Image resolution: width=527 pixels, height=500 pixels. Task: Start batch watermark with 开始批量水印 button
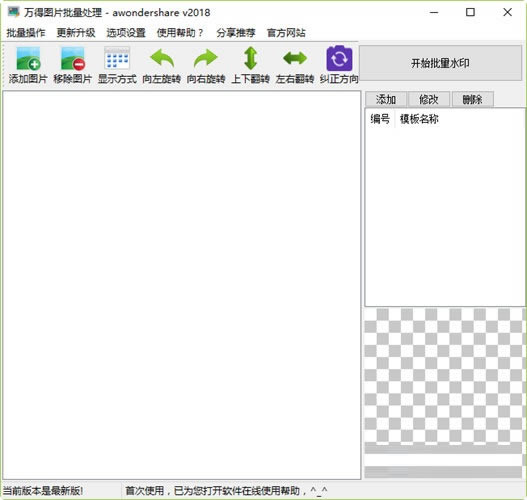coord(440,63)
